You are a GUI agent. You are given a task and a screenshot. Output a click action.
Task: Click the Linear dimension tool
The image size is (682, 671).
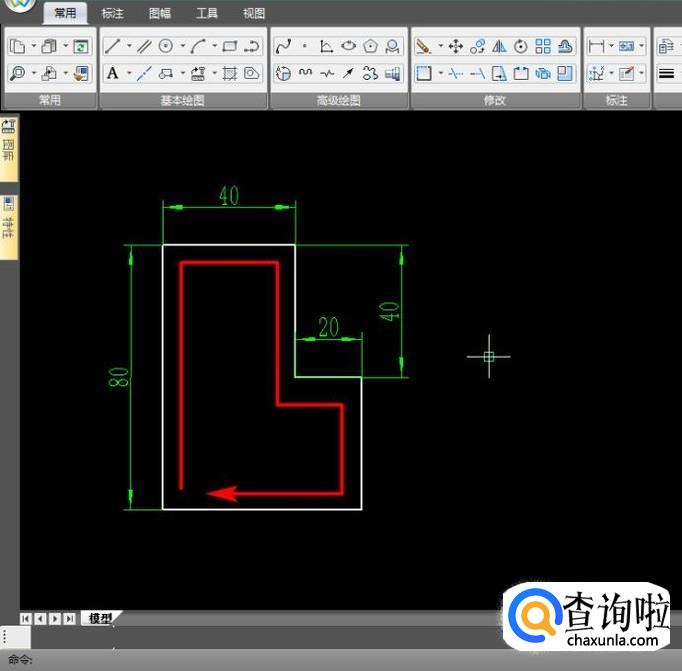[597, 46]
